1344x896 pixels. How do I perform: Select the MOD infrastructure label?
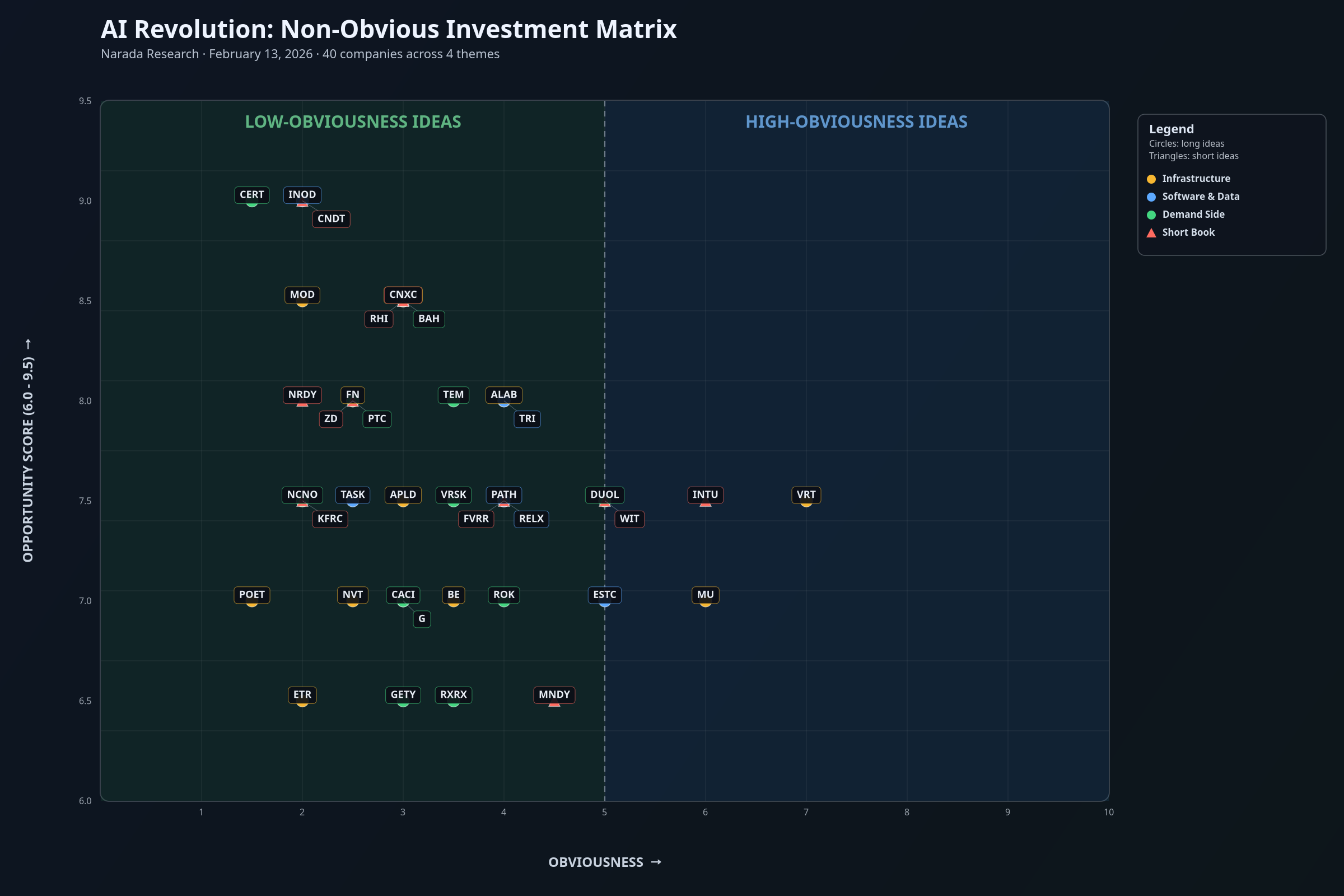302,295
